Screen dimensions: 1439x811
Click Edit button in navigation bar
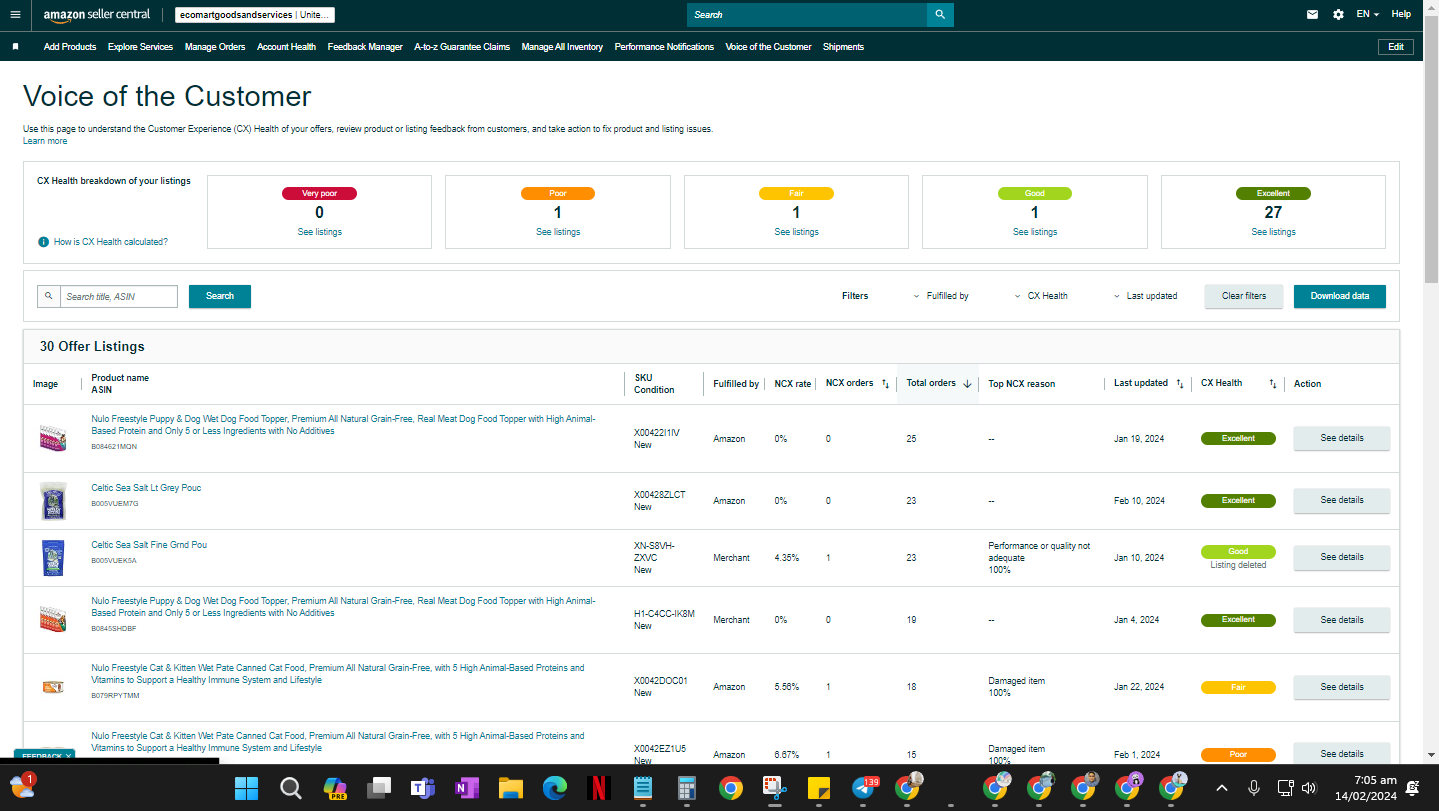1396,47
